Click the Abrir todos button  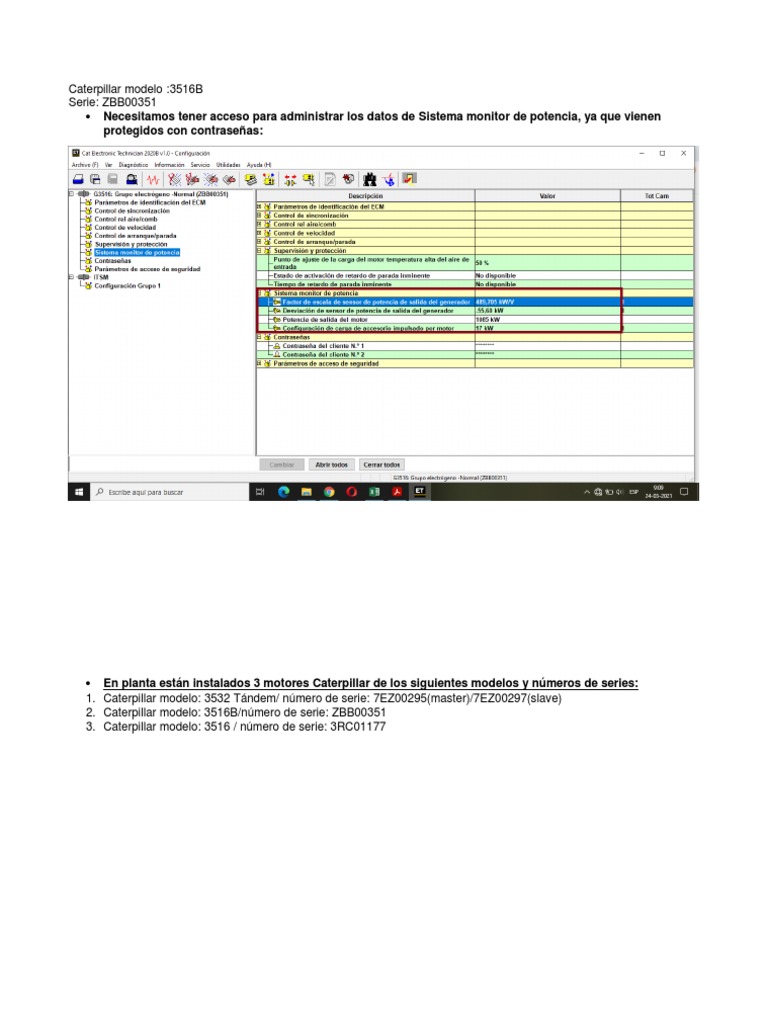point(331,464)
